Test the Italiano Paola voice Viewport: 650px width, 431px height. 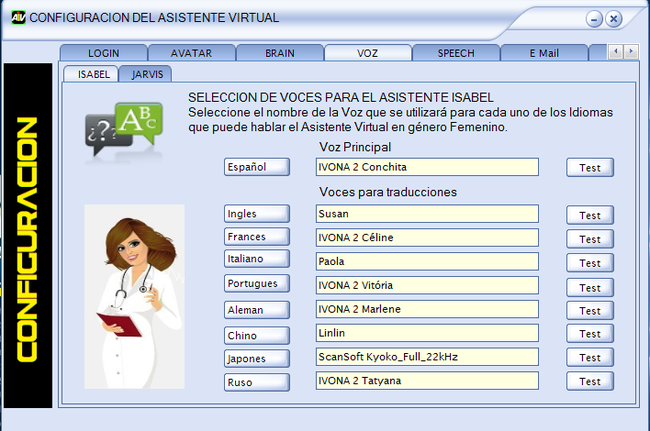click(x=590, y=263)
